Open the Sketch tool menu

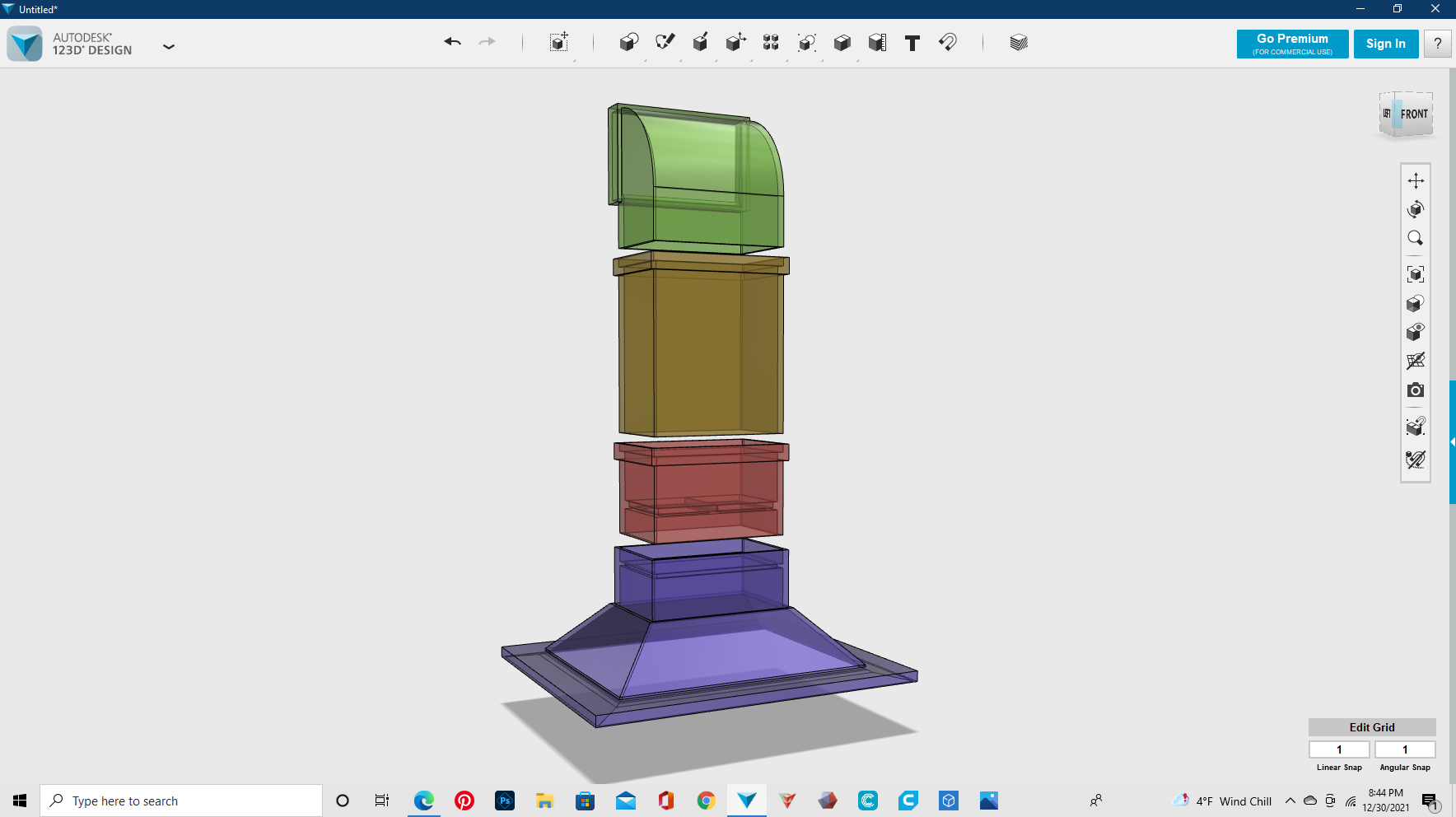[665, 42]
